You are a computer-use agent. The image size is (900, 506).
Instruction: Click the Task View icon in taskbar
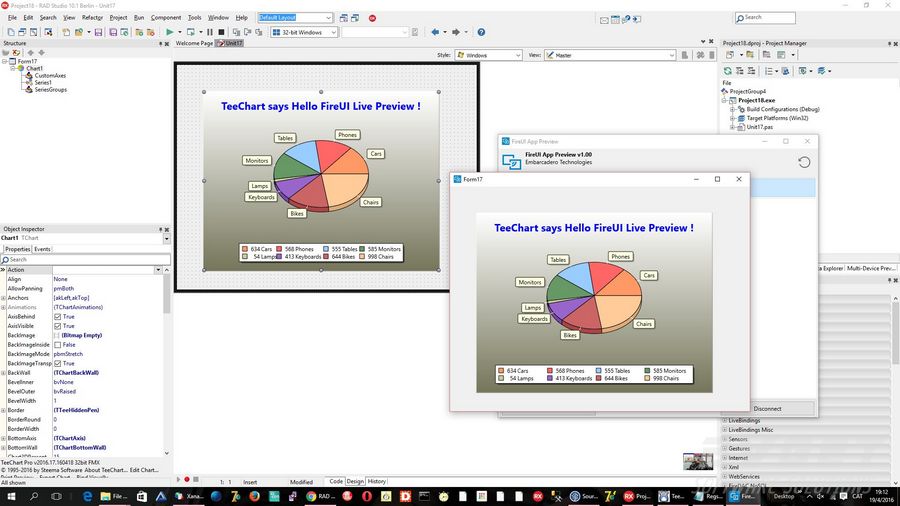point(56,496)
